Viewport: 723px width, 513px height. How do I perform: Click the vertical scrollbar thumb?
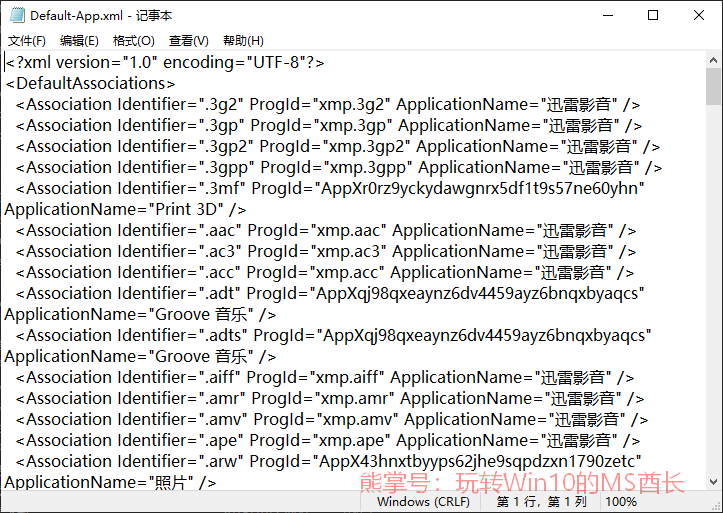tap(713, 87)
